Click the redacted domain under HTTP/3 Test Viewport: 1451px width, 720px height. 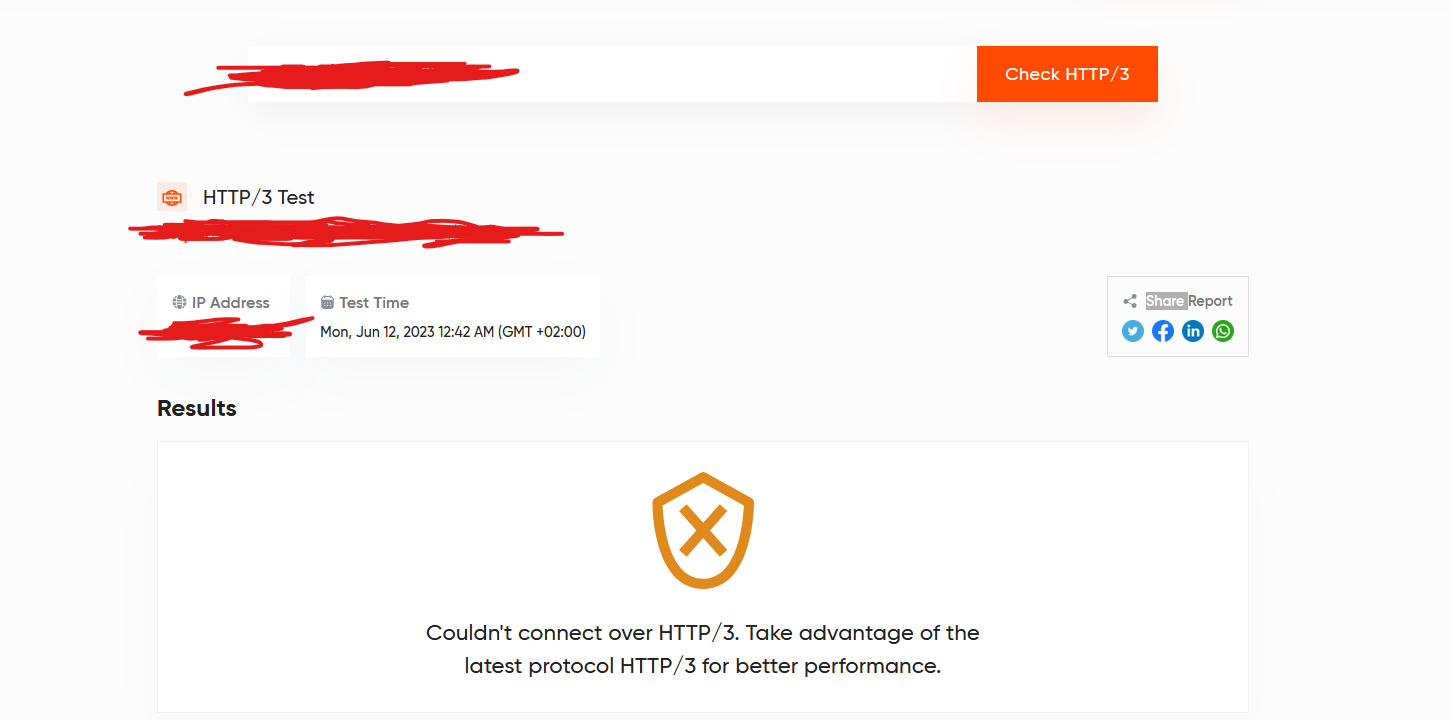point(346,231)
